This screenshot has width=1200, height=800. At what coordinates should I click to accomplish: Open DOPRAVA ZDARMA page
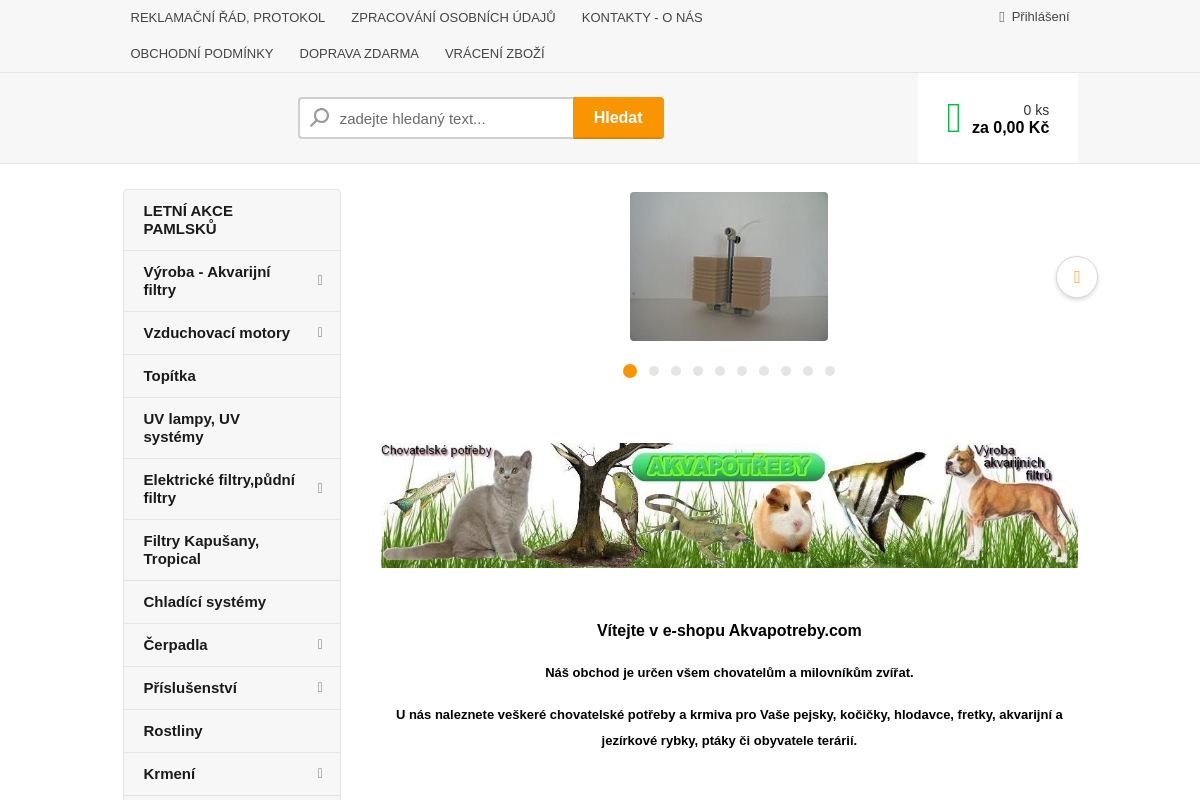(359, 53)
